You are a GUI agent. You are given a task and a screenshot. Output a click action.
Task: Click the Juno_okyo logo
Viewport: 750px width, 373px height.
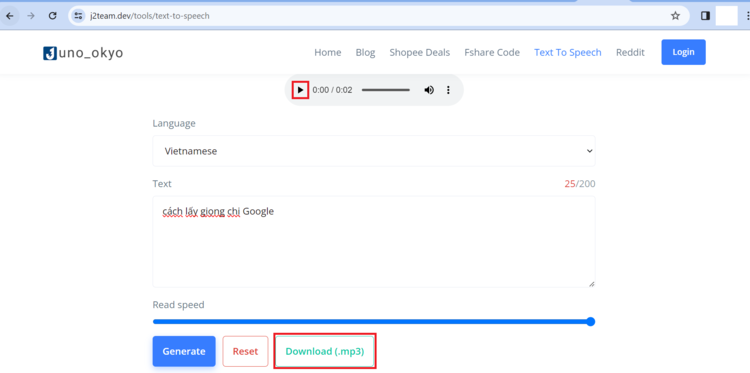coord(83,53)
